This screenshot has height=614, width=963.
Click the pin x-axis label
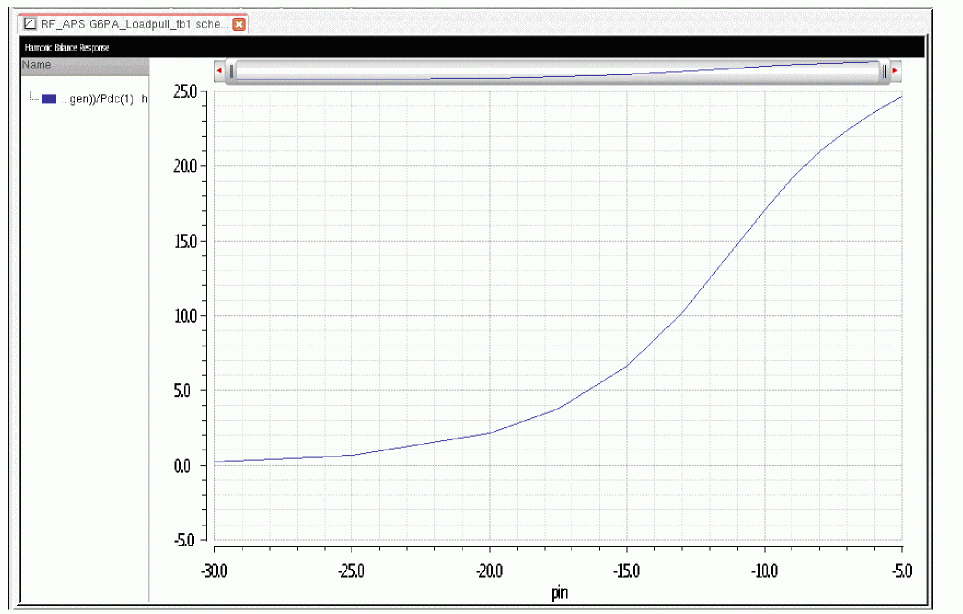(559, 593)
